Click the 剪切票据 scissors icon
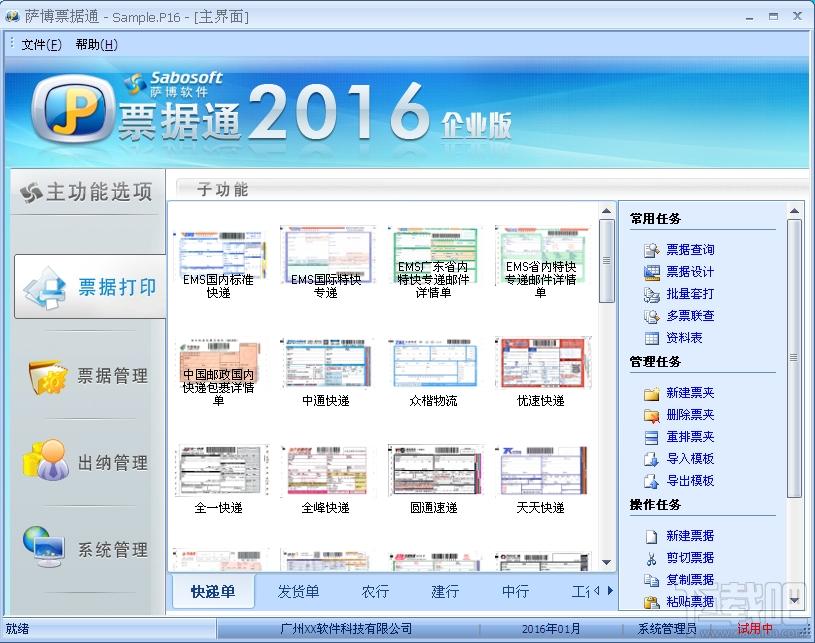The image size is (815, 643). [x=651, y=558]
